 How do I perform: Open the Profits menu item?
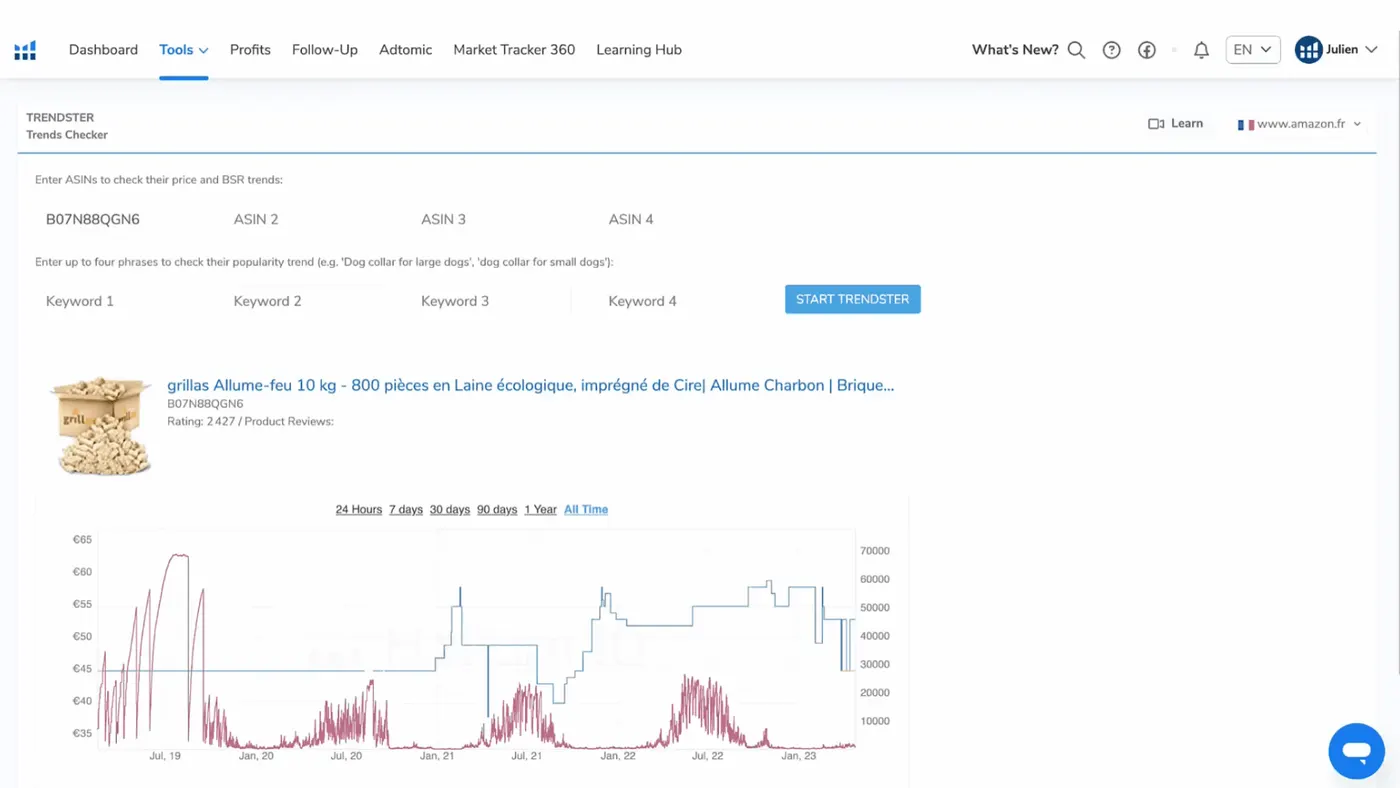pyautogui.click(x=250, y=50)
